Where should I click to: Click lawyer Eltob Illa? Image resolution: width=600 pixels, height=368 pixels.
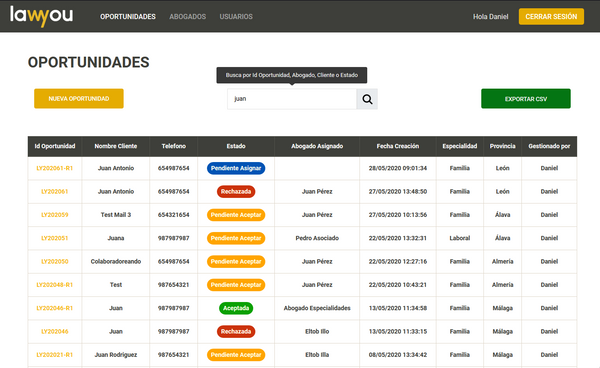click(317, 355)
